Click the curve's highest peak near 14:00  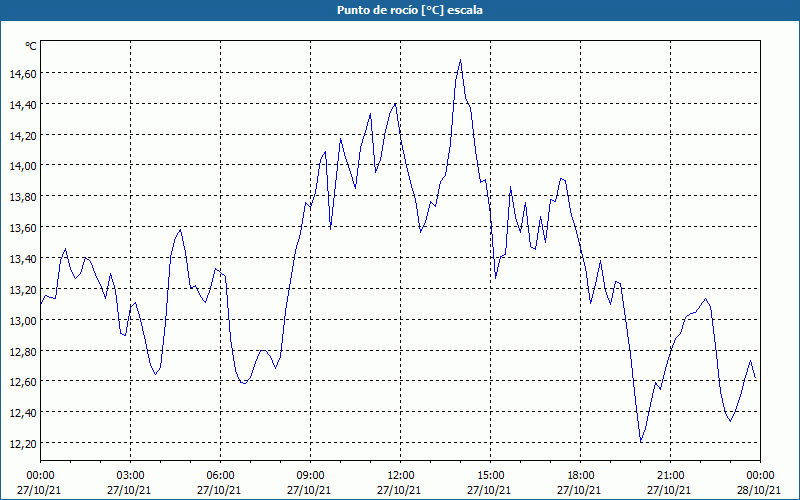click(x=461, y=60)
